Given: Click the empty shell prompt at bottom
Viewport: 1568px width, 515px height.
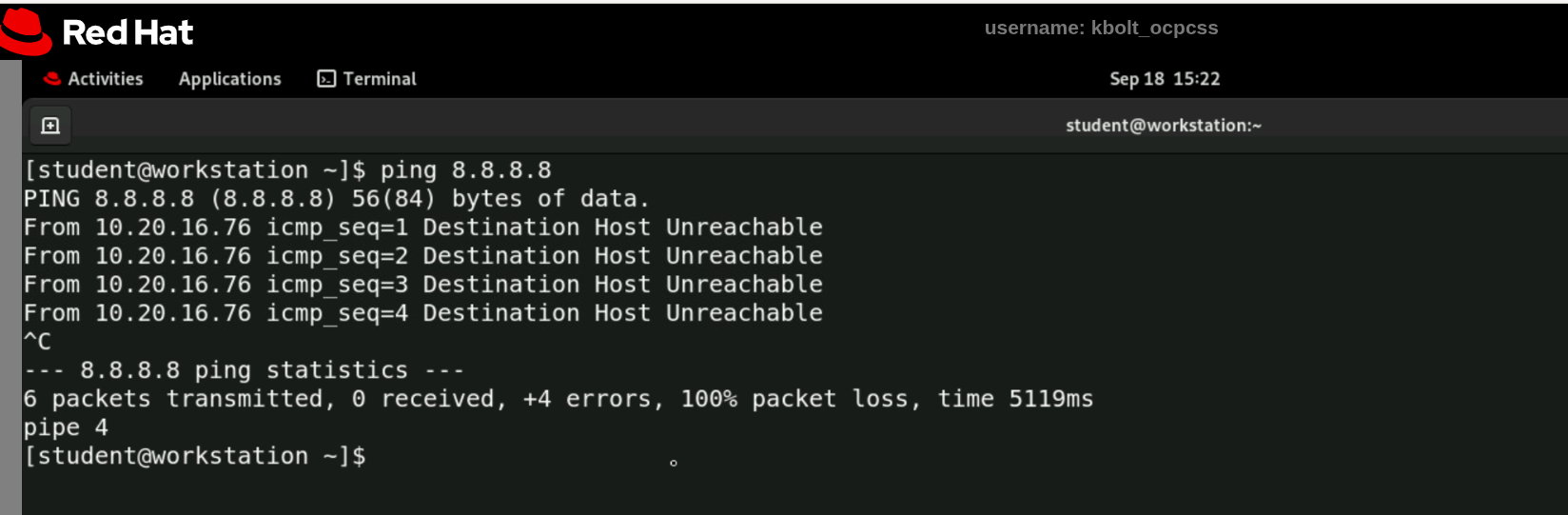Looking at the screenshot, I should point(194,456).
